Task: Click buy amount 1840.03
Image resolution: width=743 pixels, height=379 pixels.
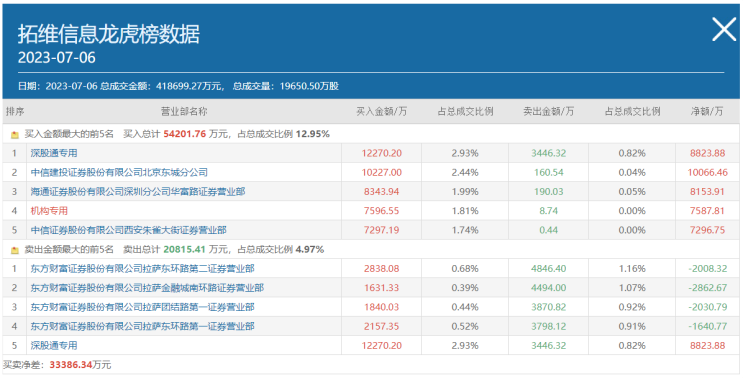Action: click(381, 307)
